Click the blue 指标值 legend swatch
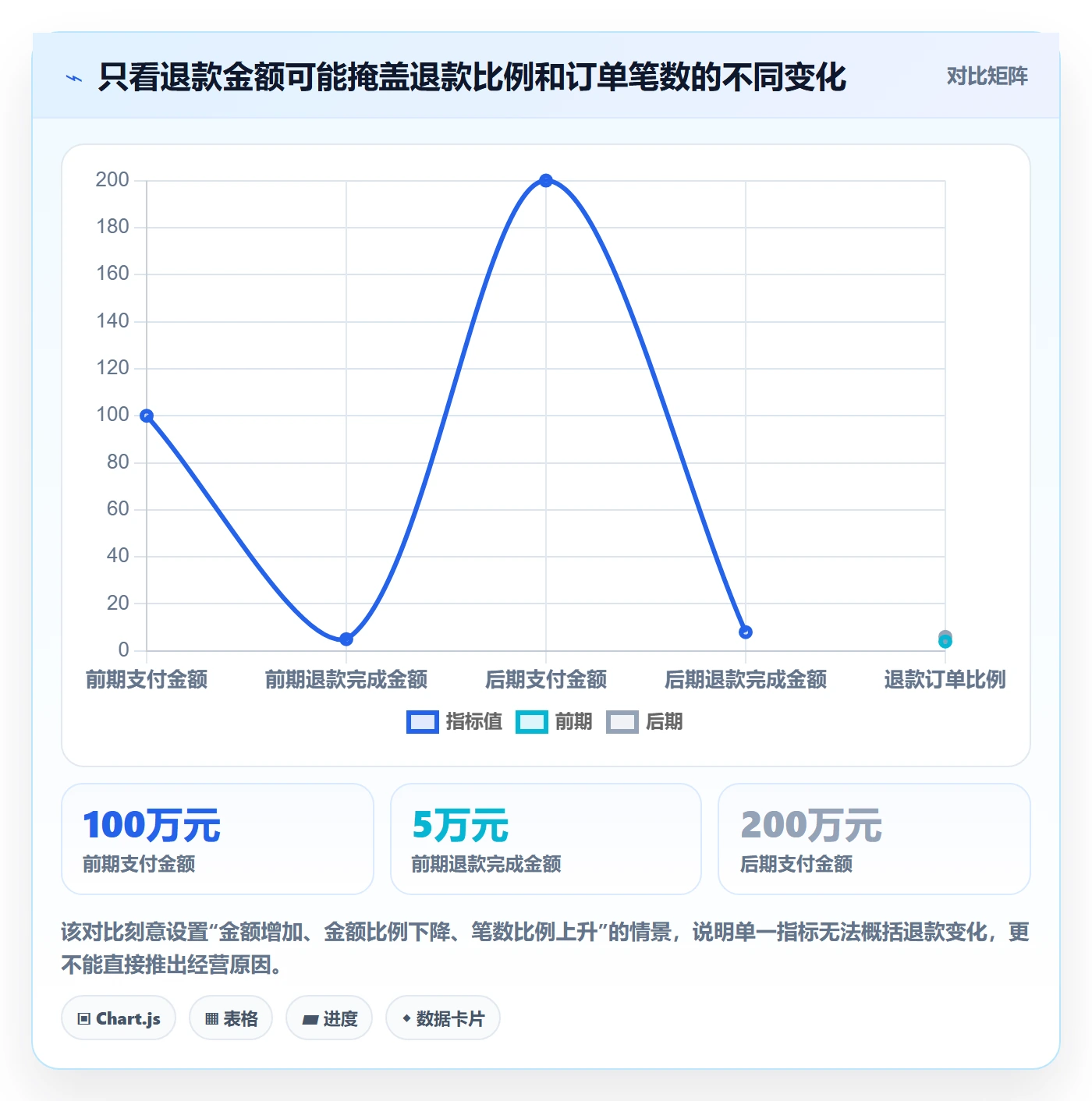1092x1101 pixels. (422, 722)
